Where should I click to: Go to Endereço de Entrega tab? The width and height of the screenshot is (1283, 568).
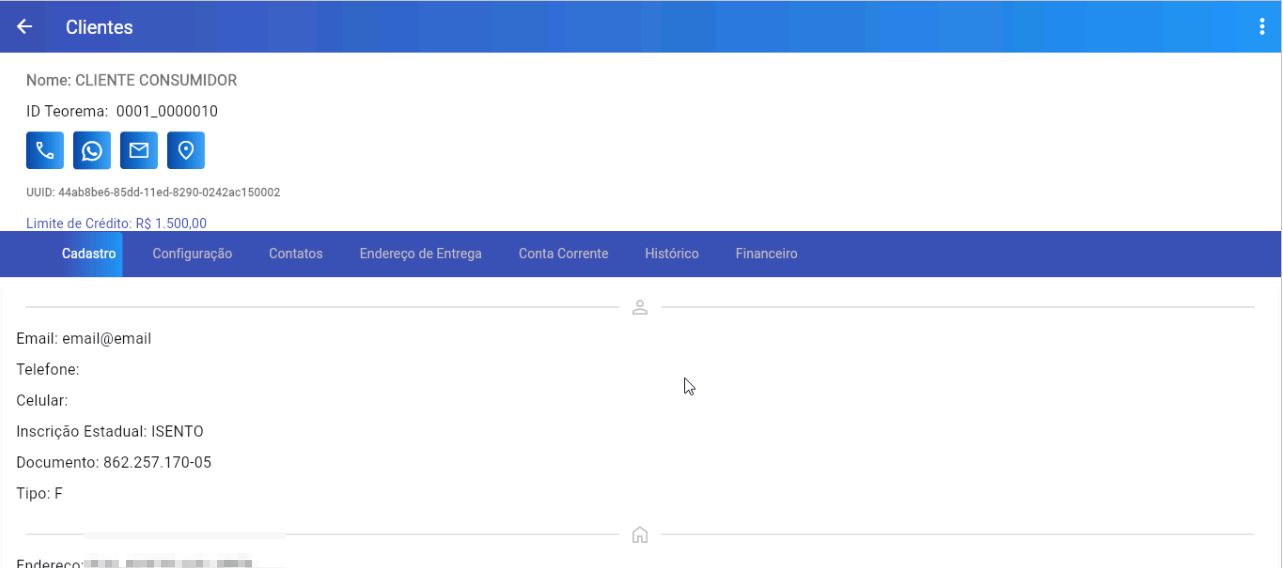click(421, 254)
